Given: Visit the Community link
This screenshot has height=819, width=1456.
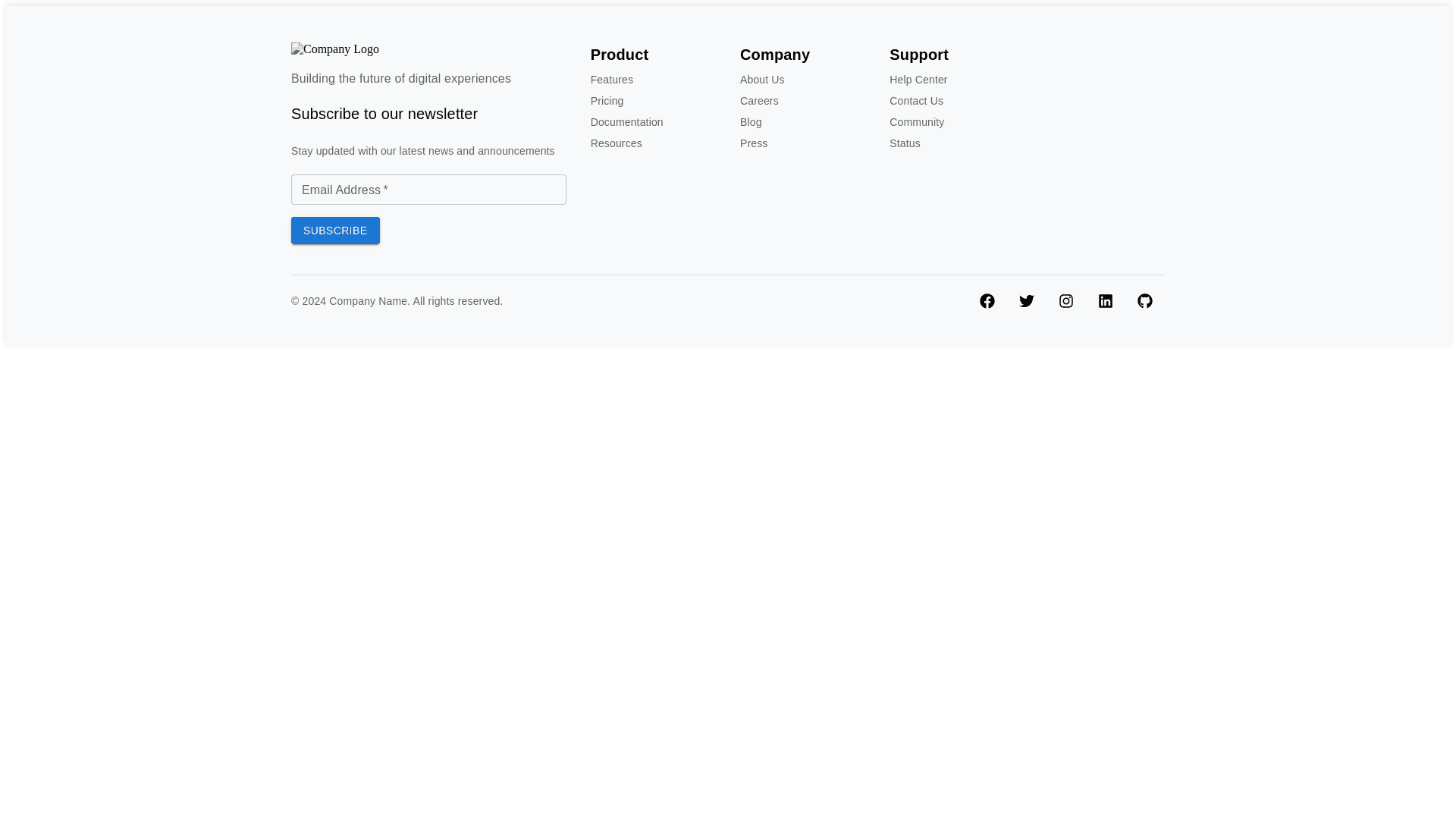Looking at the screenshot, I should 916,122.
